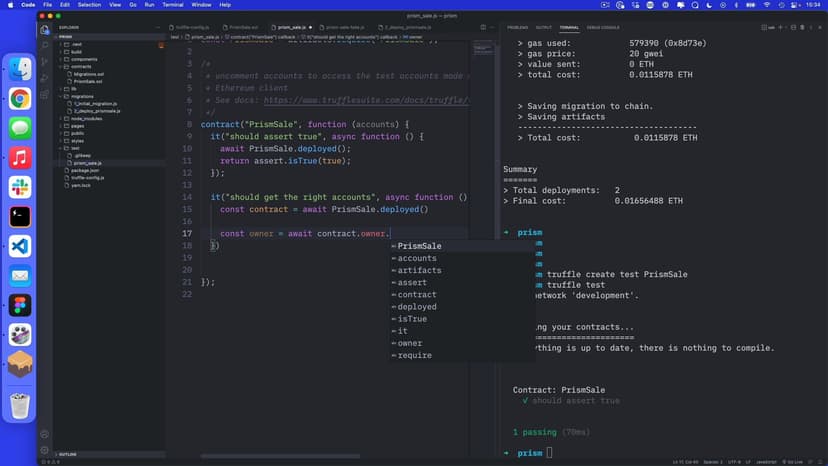
Task: Open the Source Control view in activity bar
Action: (45, 62)
